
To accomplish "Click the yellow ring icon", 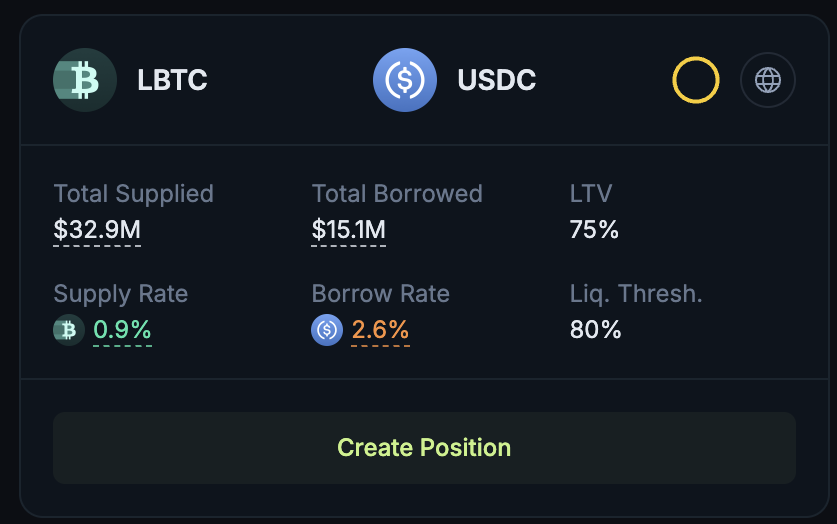I will coord(696,80).
